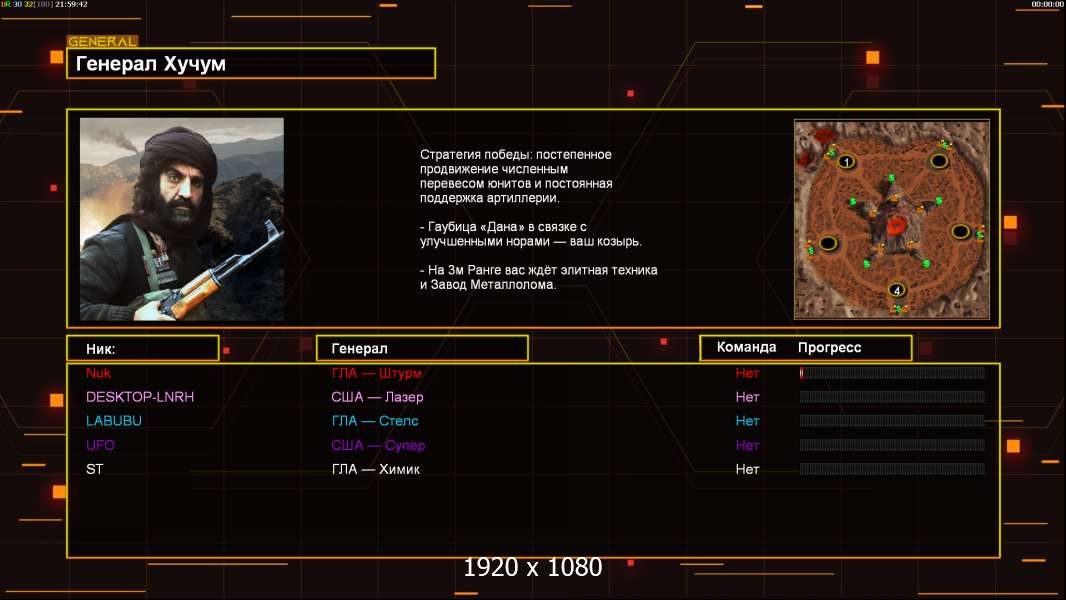Click LABUBU's loading progress bar

click(892, 421)
